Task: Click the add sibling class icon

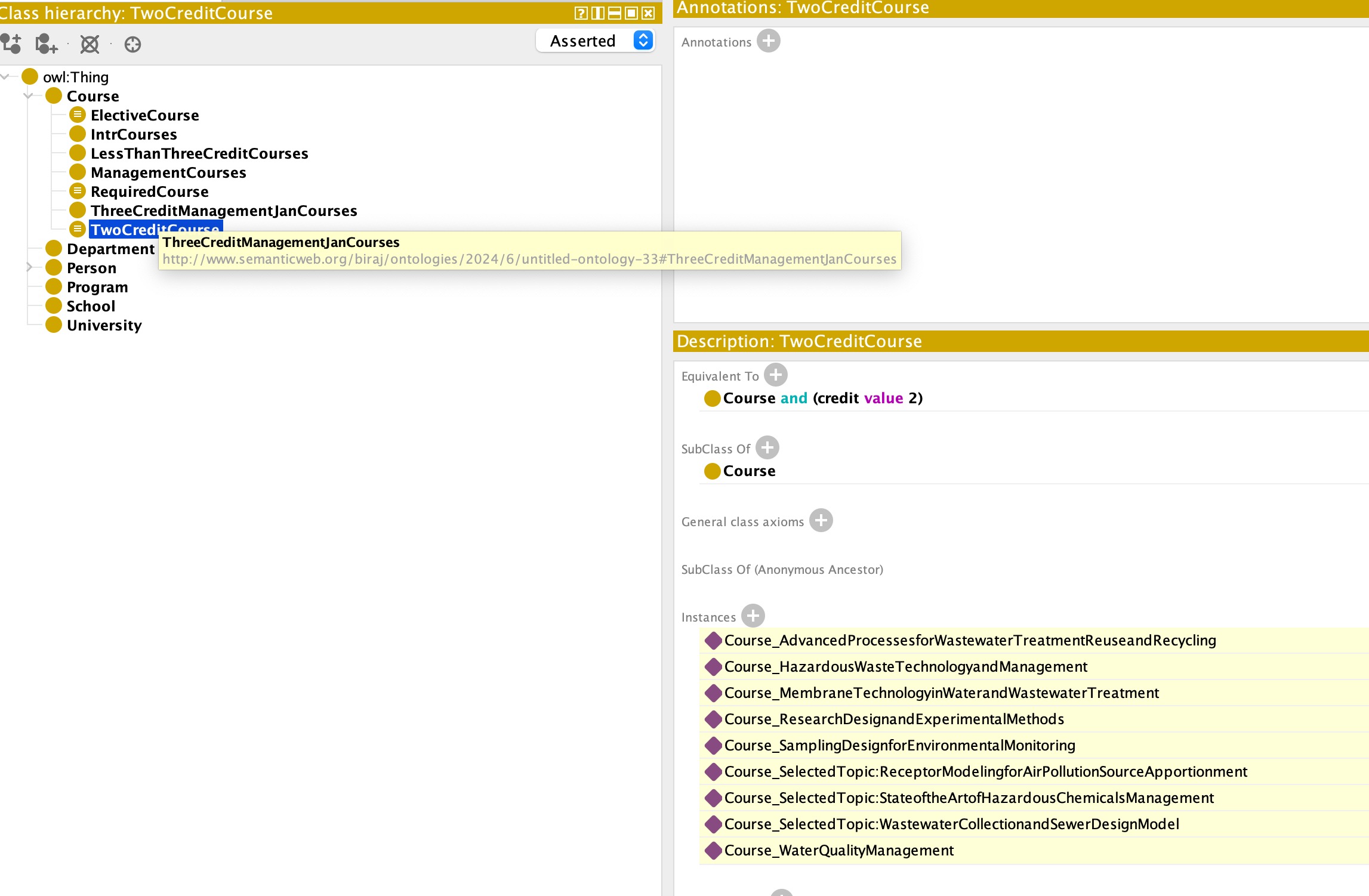Action: [x=47, y=44]
